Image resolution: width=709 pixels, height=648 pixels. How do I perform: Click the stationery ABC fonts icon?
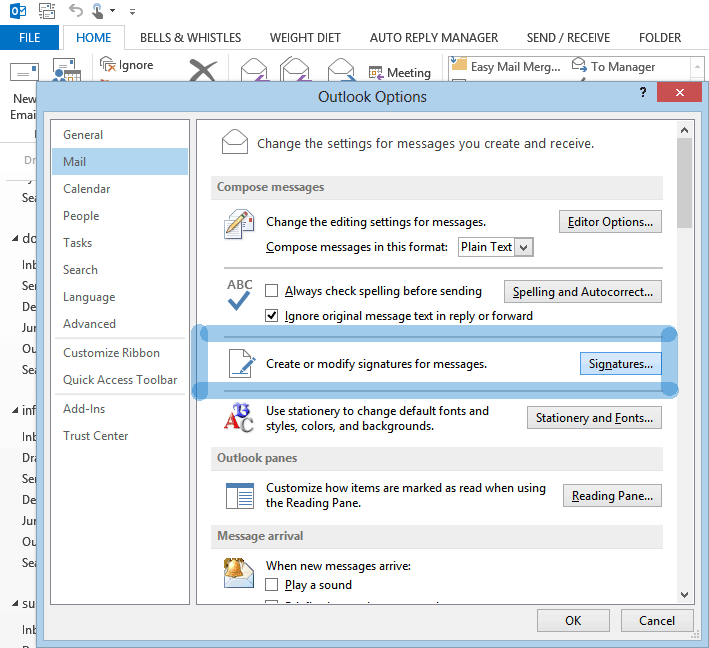coord(239,418)
